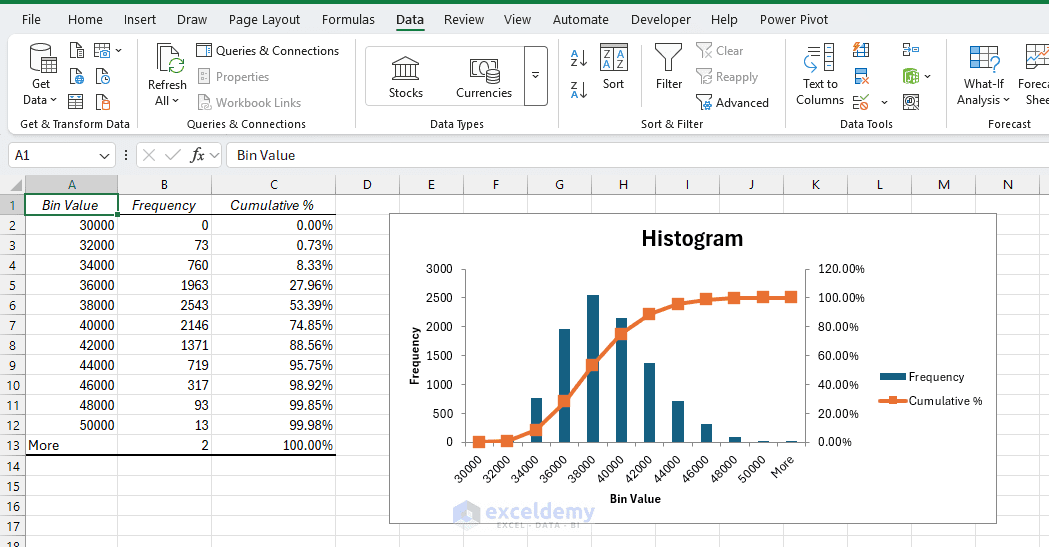1049x547 pixels.
Task: Switch to the Insert tab
Action: 140,19
